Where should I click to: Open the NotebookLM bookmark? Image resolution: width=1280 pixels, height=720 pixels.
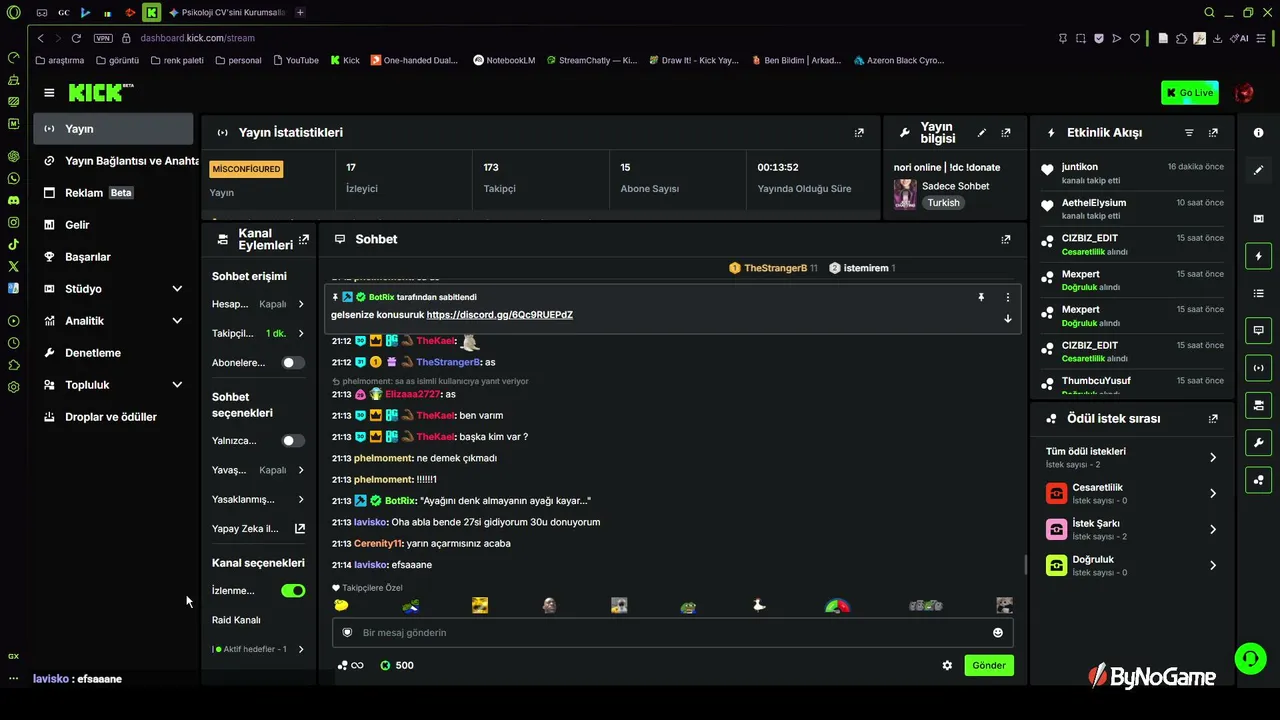click(504, 60)
